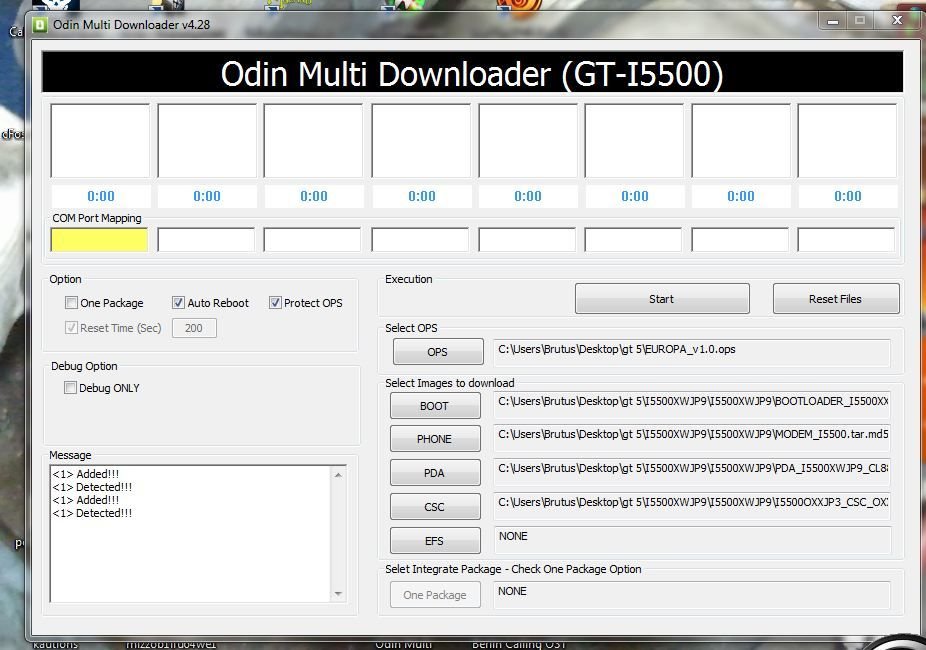Click the EFS button
The height and width of the screenshot is (650, 926).
point(435,541)
